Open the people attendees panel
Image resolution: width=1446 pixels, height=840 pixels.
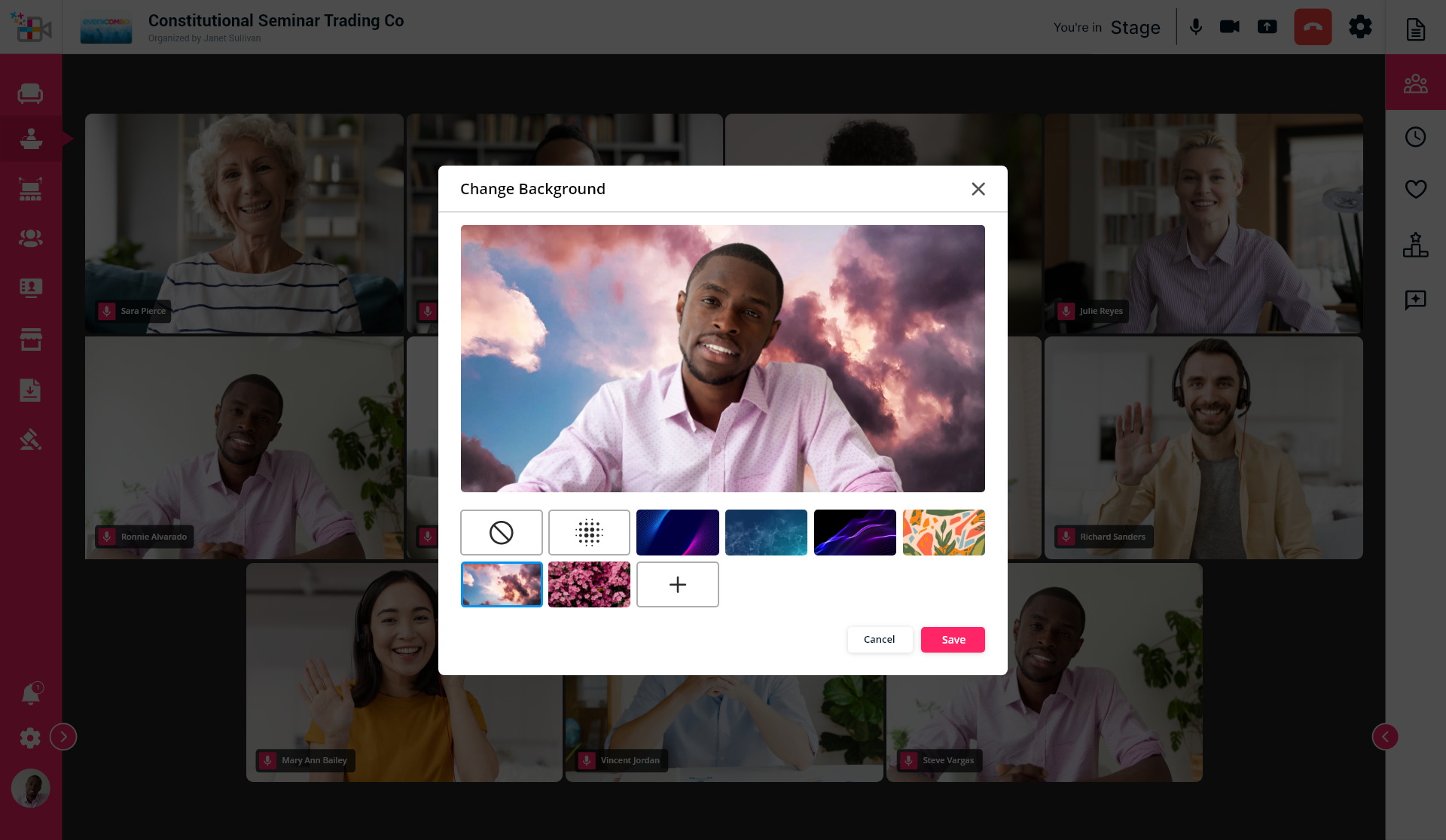point(1416,83)
